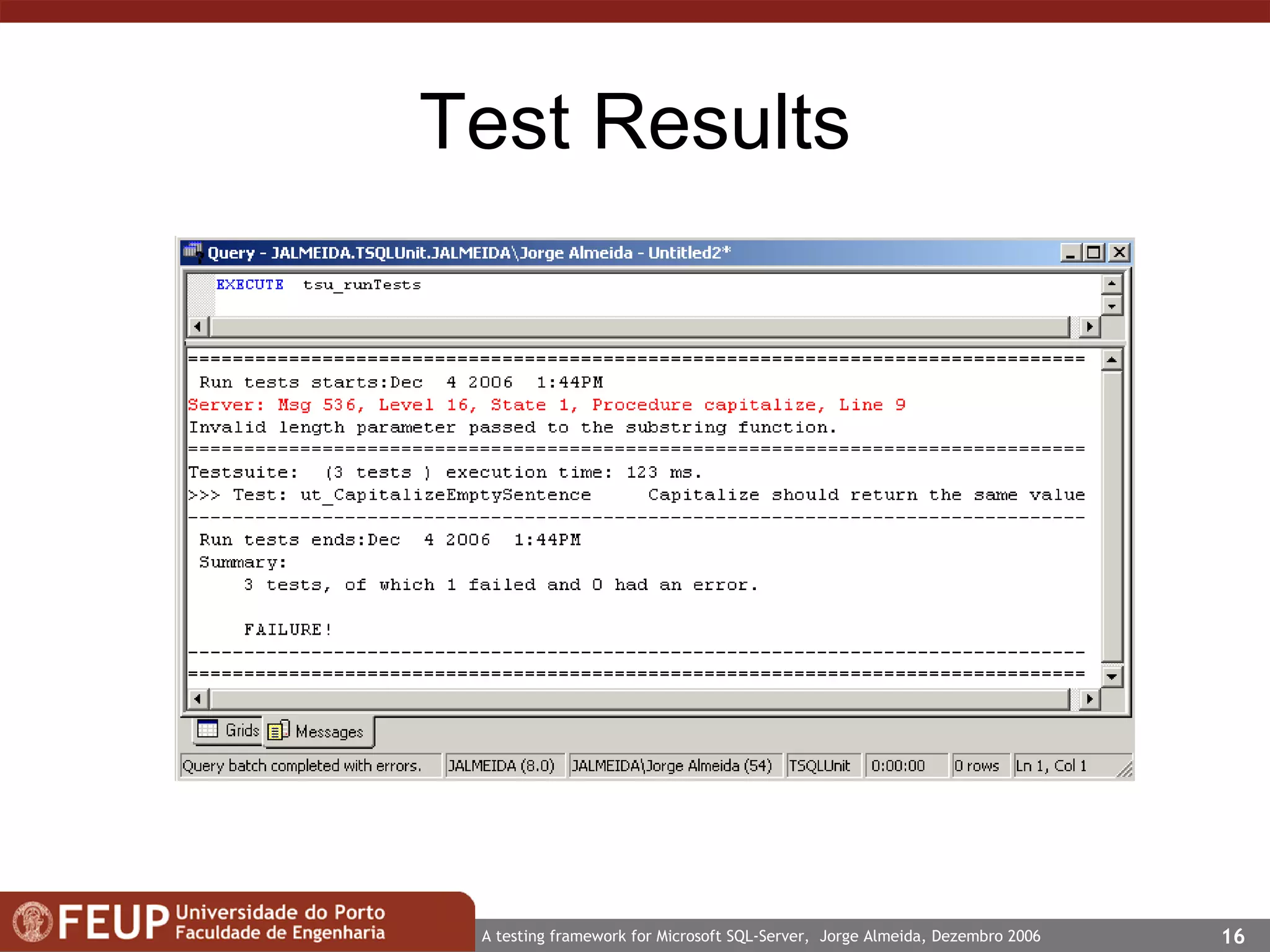This screenshot has width=1270, height=952.
Task: Click the '3 tests, of which 1 failed' line
Action: [x=501, y=585]
